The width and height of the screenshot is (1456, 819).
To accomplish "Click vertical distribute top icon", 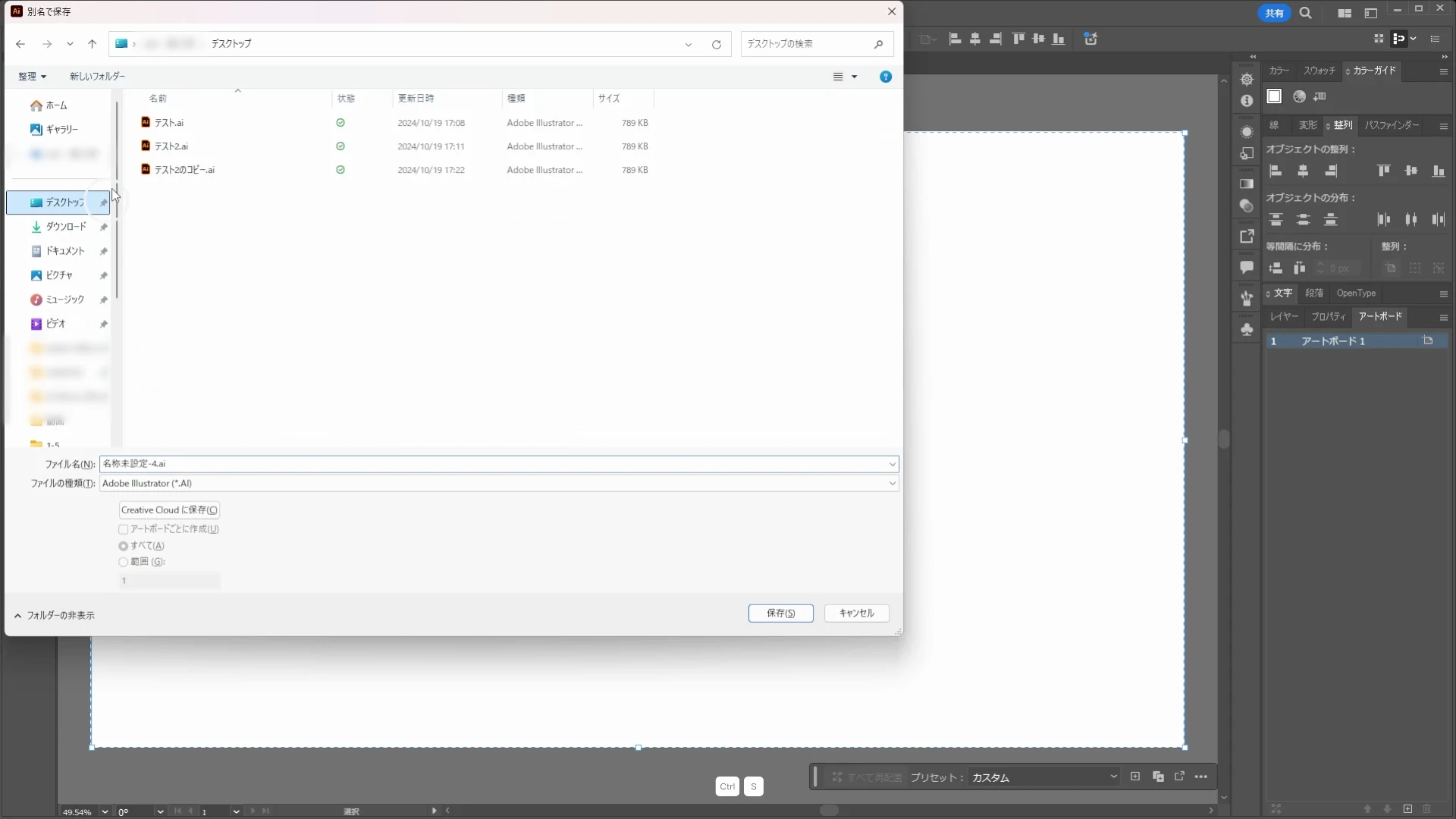I will [x=1276, y=220].
